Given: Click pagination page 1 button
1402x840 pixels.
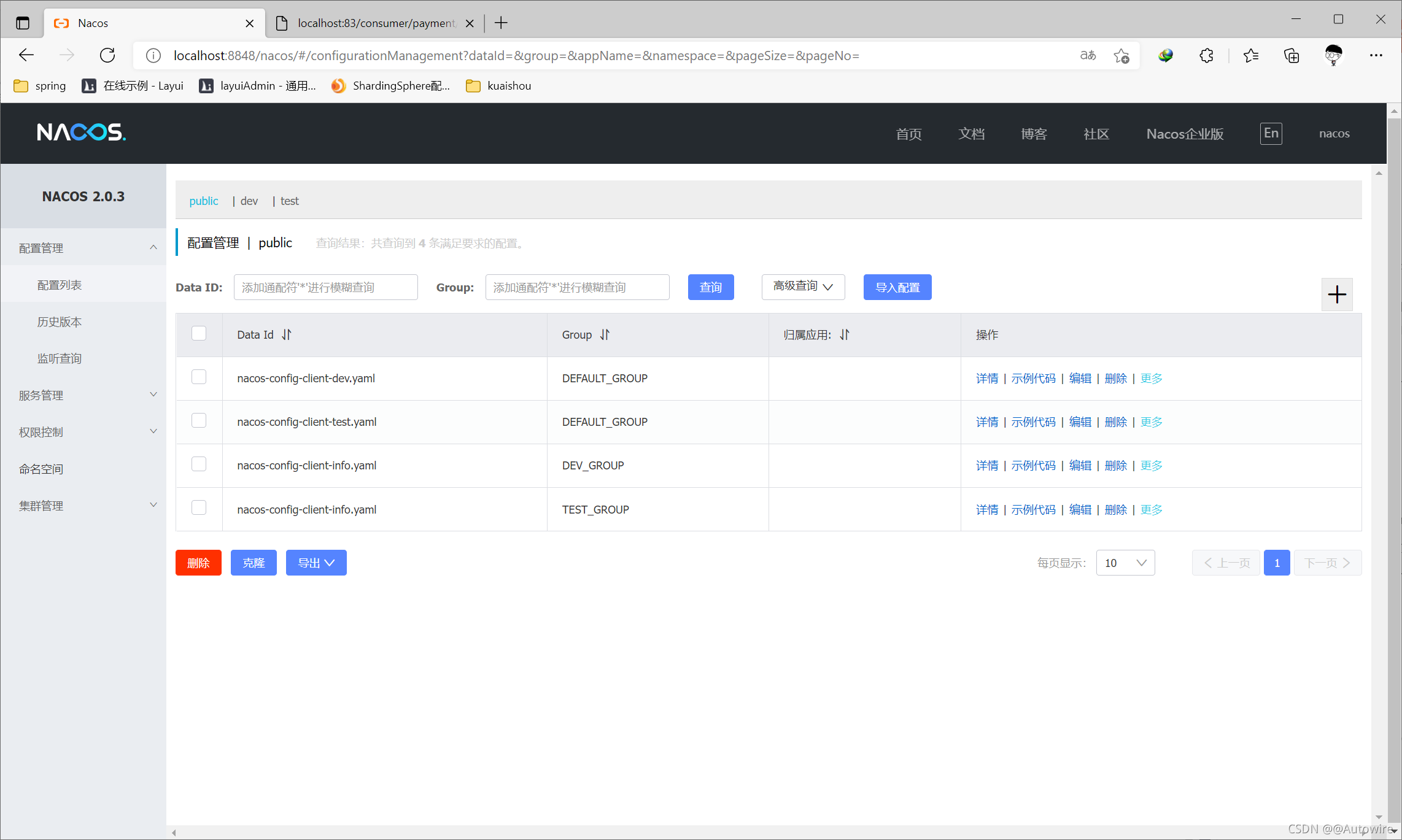Looking at the screenshot, I should tap(1277, 563).
